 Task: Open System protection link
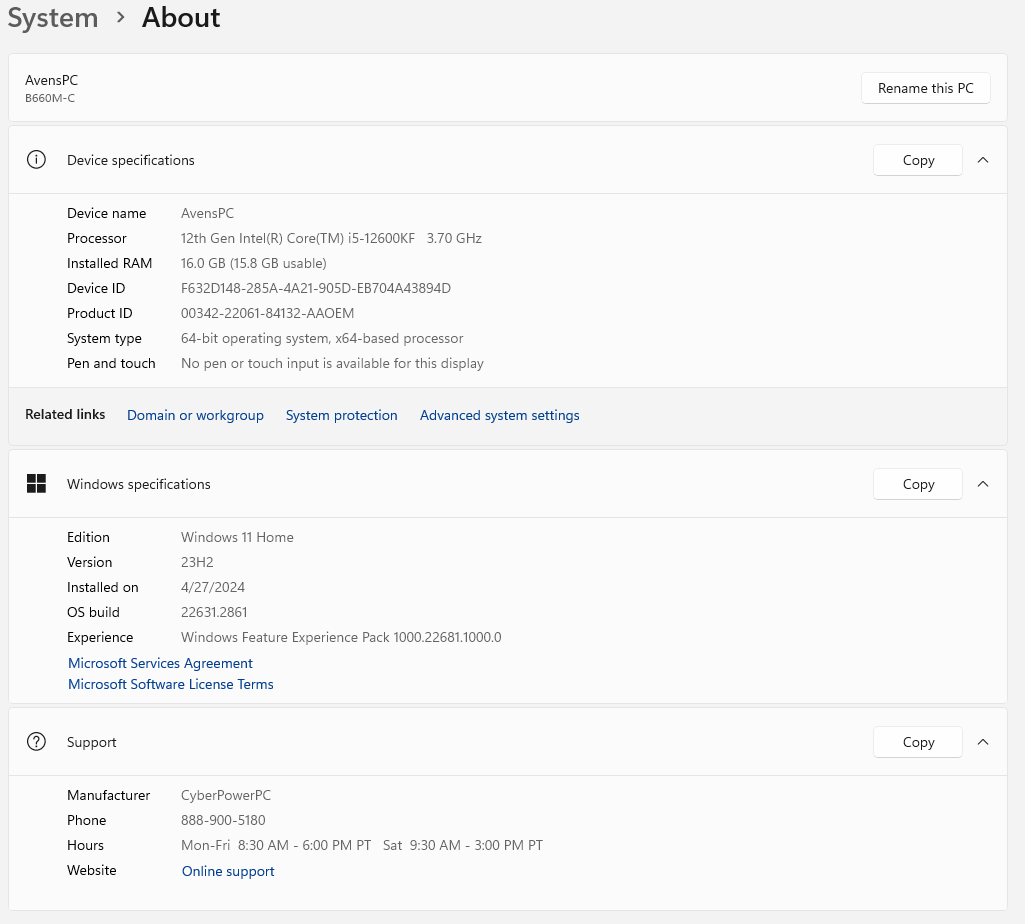click(341, 415)
